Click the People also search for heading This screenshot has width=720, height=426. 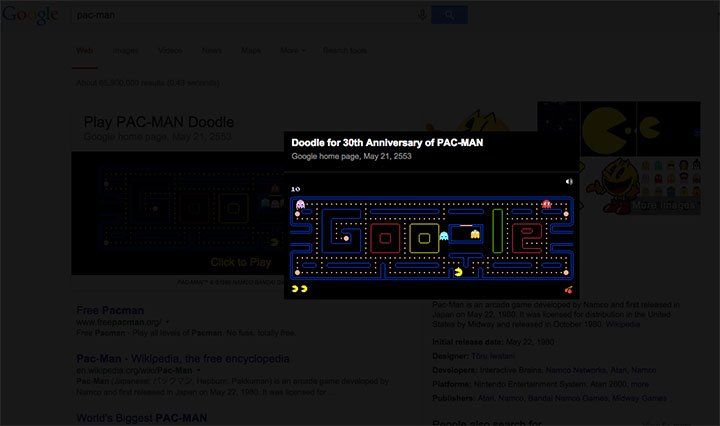click(x=487, y=422)
